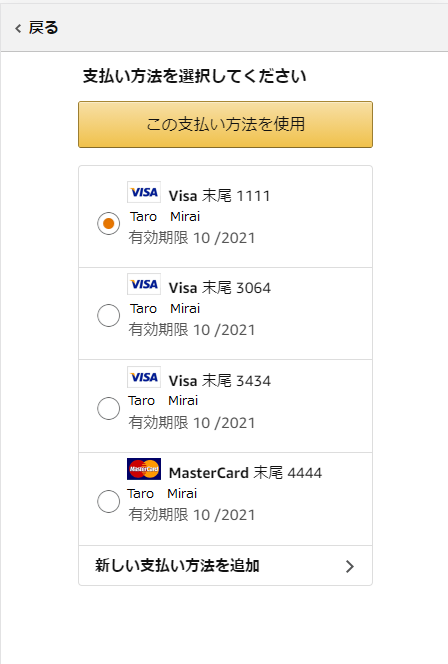Click the expiry date of MasterCard 4444
The height and width of the screenshot is (664, 448).
[x=192, y=515]
